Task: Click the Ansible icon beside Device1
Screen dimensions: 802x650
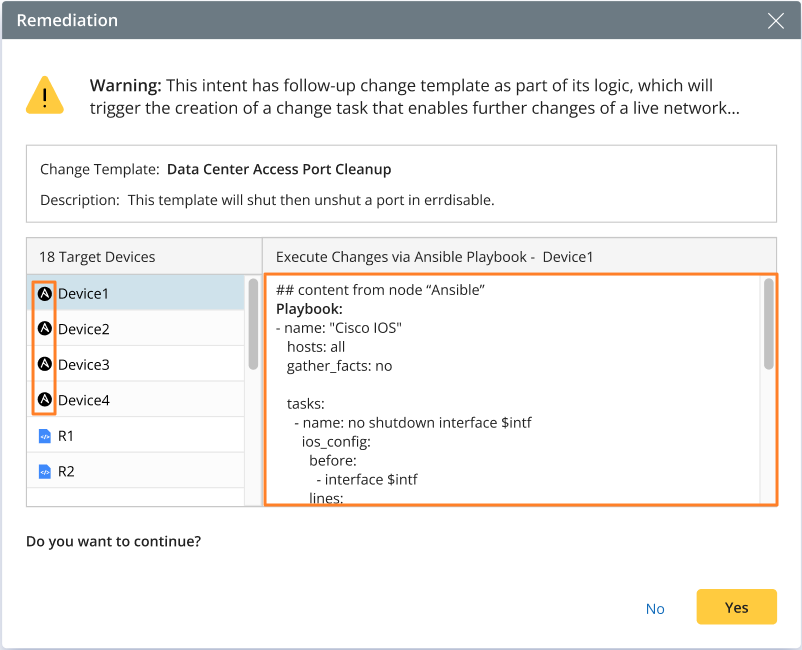Action: pos(44,294)
